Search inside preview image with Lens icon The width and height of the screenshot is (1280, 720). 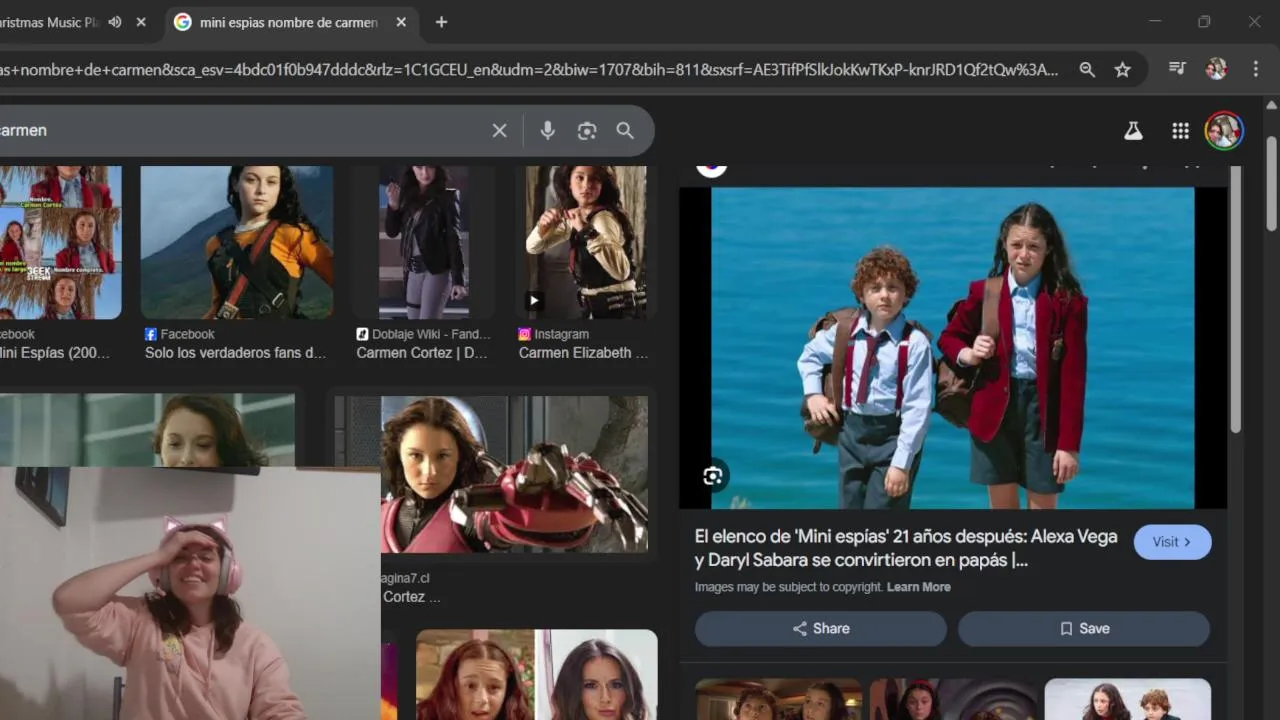712,476
